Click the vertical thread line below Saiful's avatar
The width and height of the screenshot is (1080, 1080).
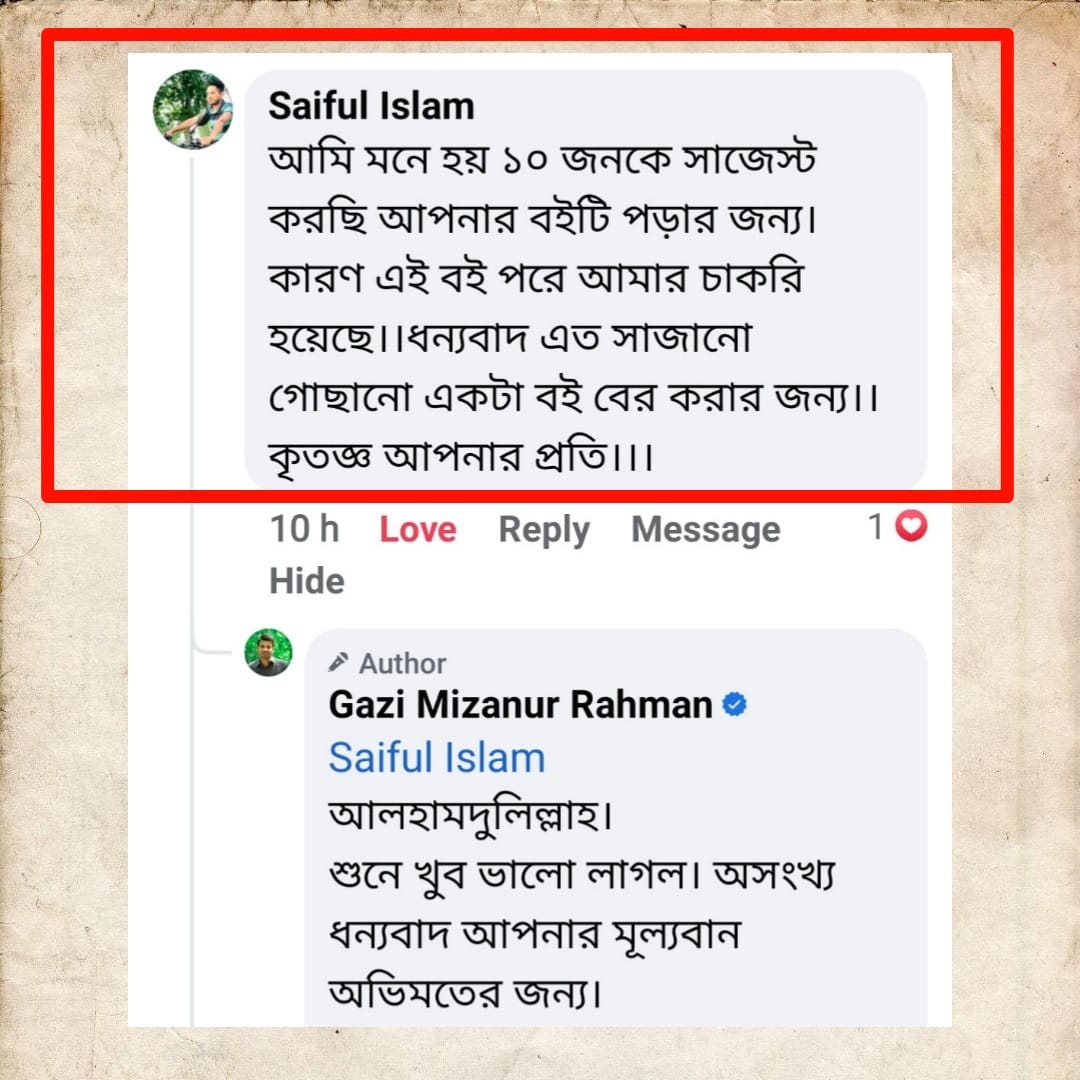click(193, 400)
